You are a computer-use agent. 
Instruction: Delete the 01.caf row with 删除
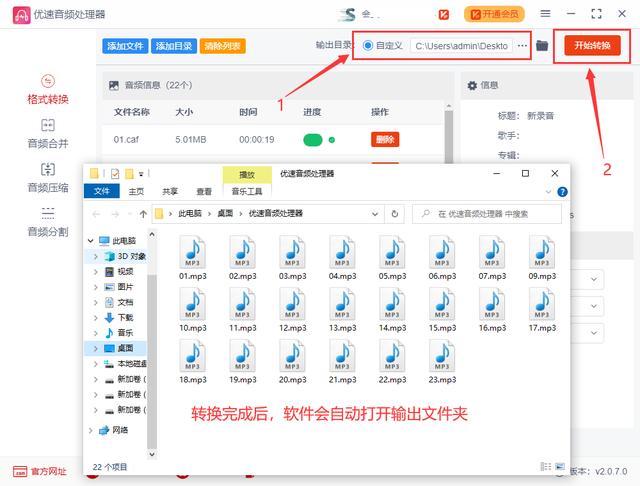[385, 140]
